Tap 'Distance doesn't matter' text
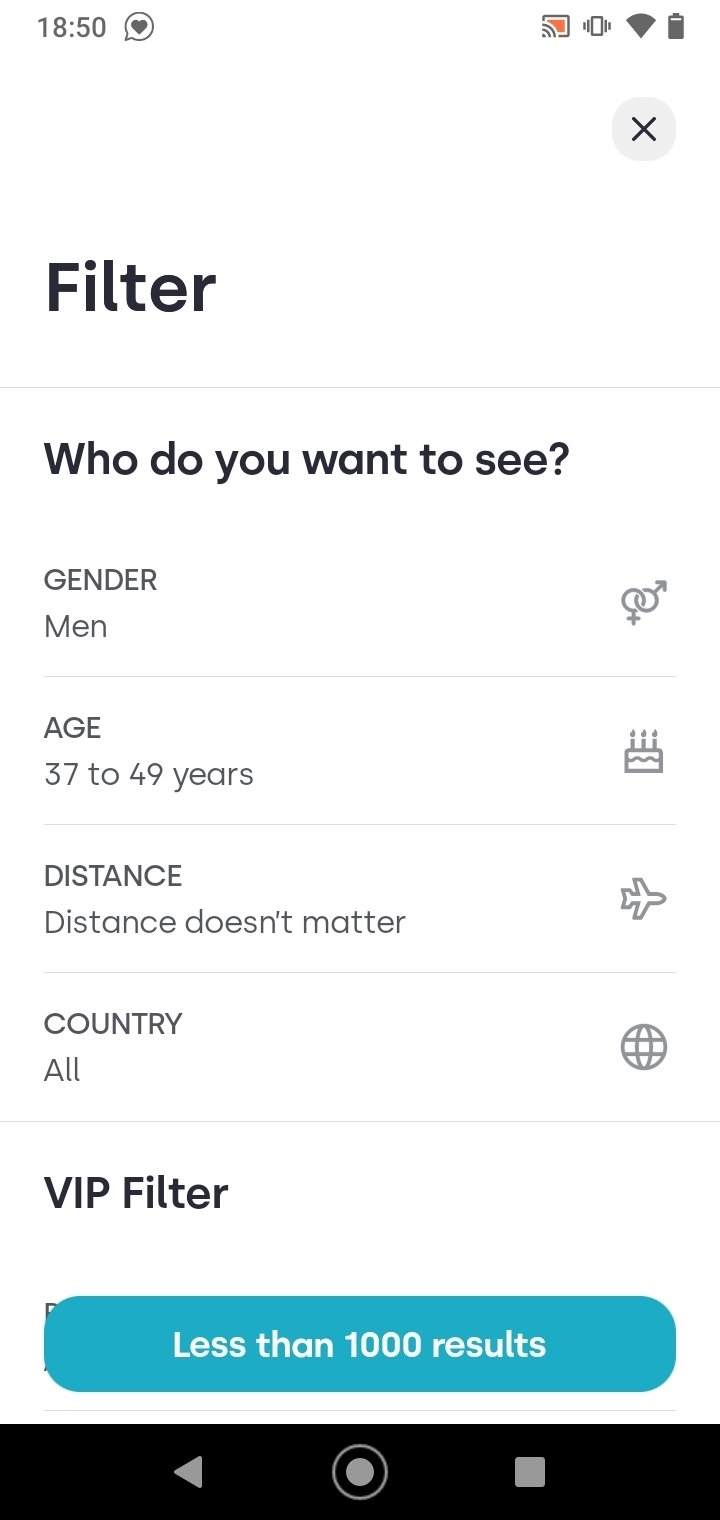The height and width of the screenshot is (1520, 720). [225, 922]
